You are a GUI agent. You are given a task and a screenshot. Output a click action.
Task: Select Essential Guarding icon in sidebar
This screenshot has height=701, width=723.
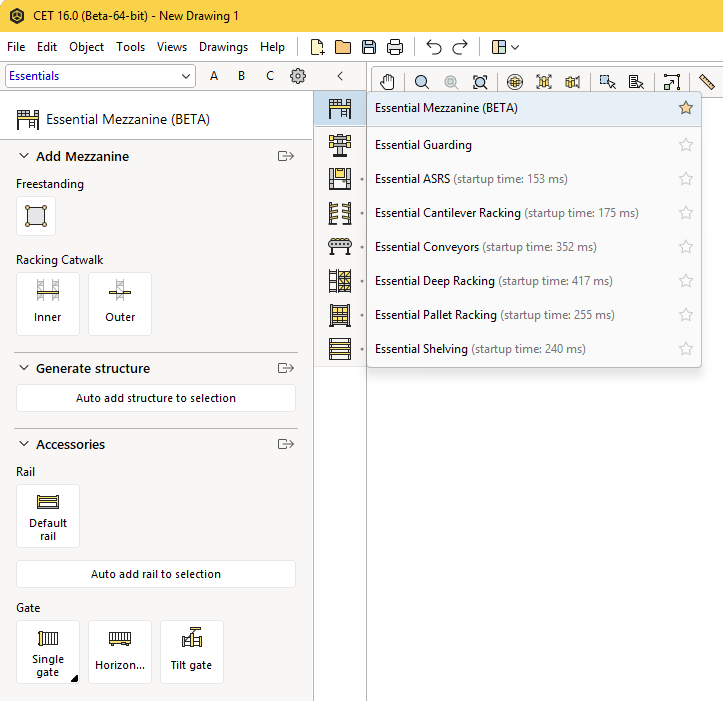[340, 145]
